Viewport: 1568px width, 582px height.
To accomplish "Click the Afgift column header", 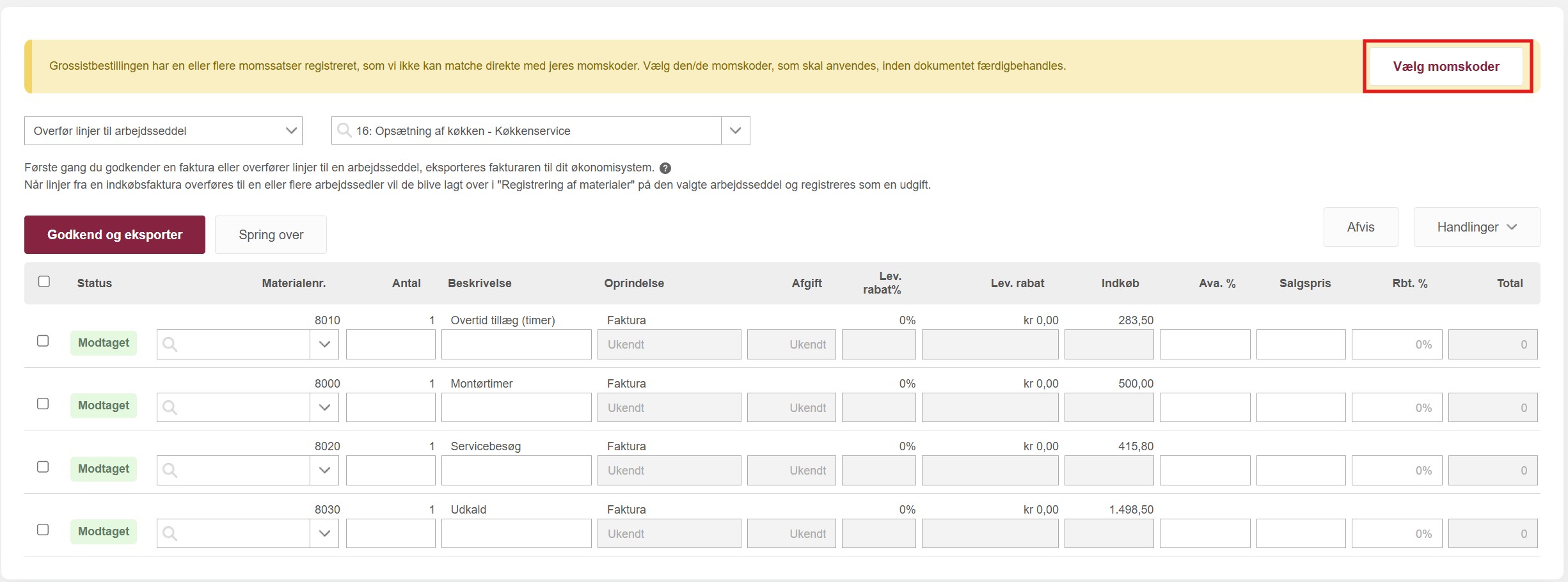I will click(x=807, y=283).
